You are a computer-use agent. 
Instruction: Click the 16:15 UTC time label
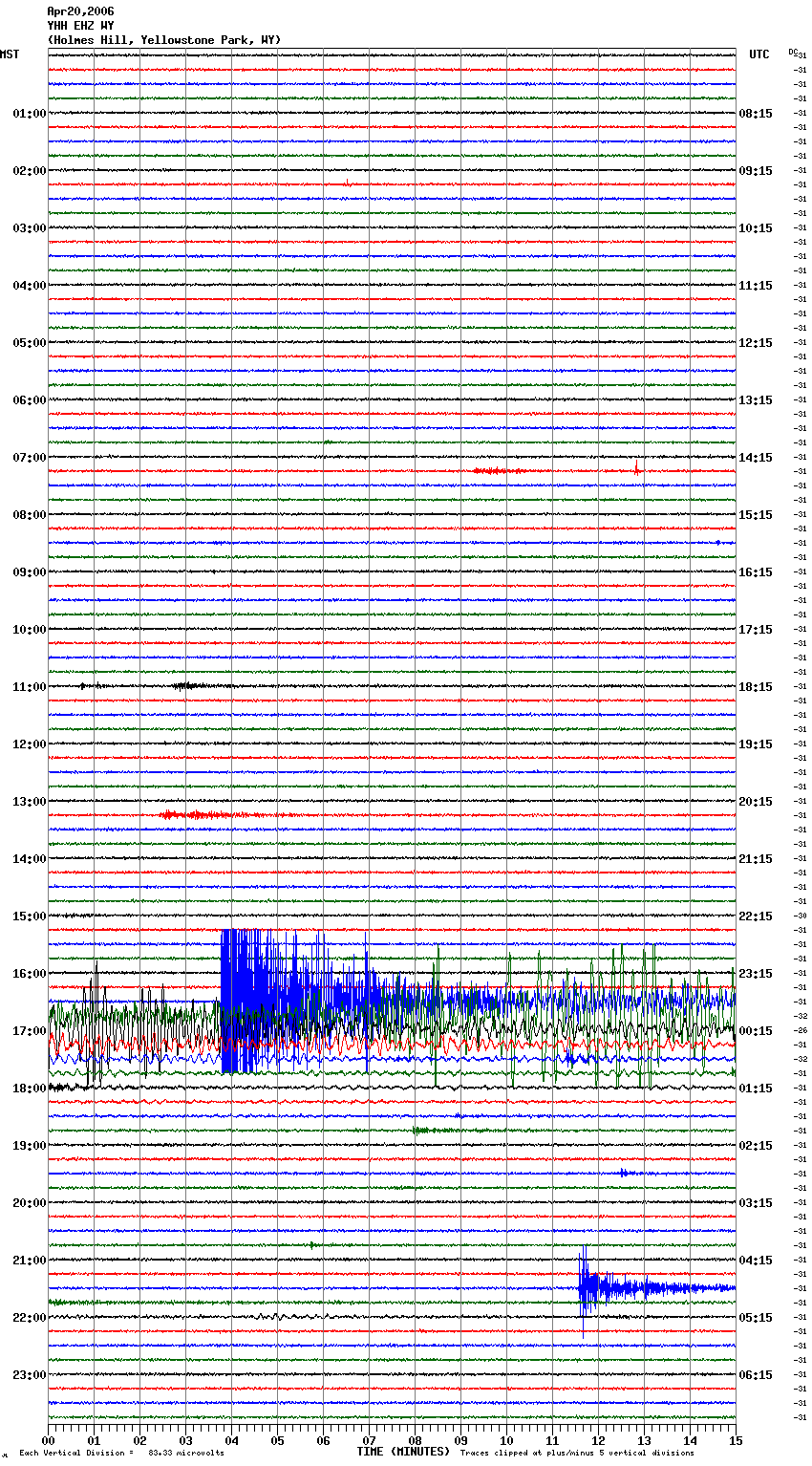pyautogui.click(x=756, y=572)
